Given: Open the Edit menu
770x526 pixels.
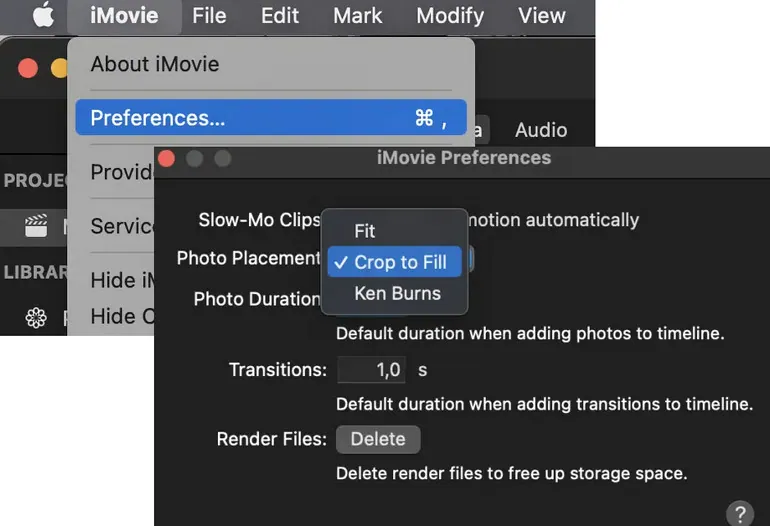Looking at the screenshot, I should pyautogui.click(x=279, y=16).
